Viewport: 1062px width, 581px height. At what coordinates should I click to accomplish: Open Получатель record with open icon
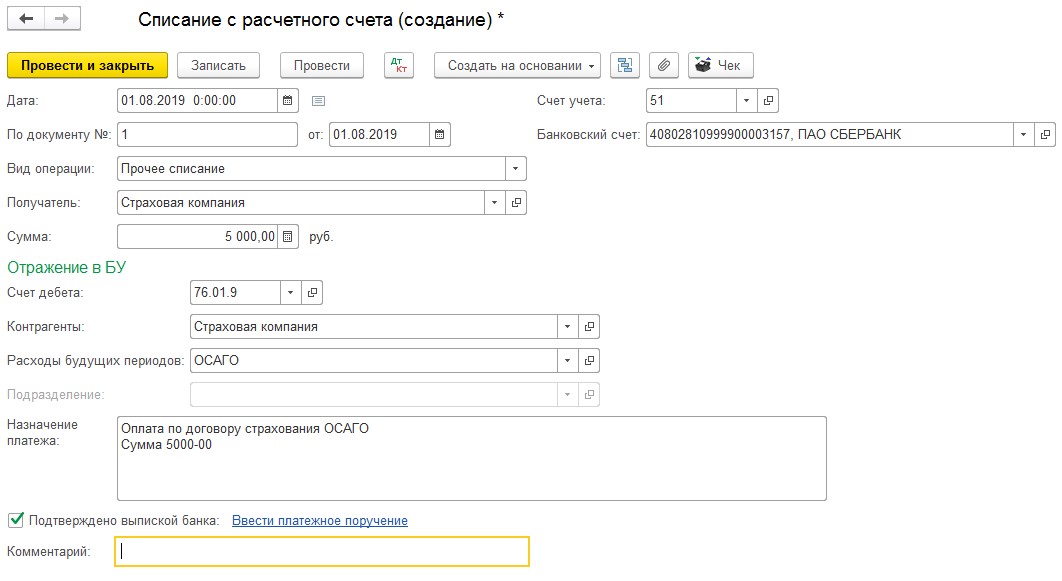pos(516,202)
